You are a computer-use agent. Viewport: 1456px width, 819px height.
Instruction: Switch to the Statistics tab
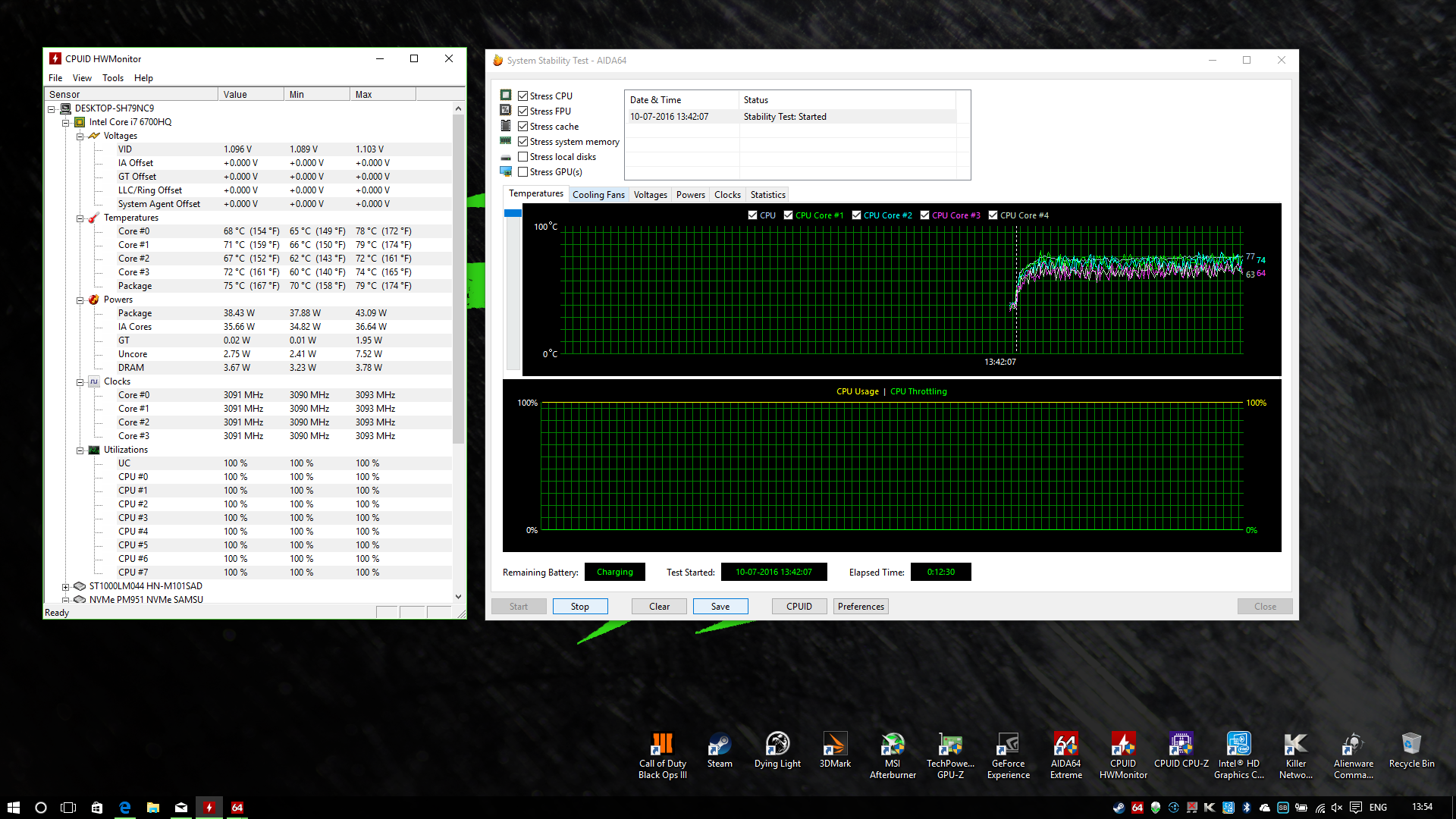tap(767, 195)
